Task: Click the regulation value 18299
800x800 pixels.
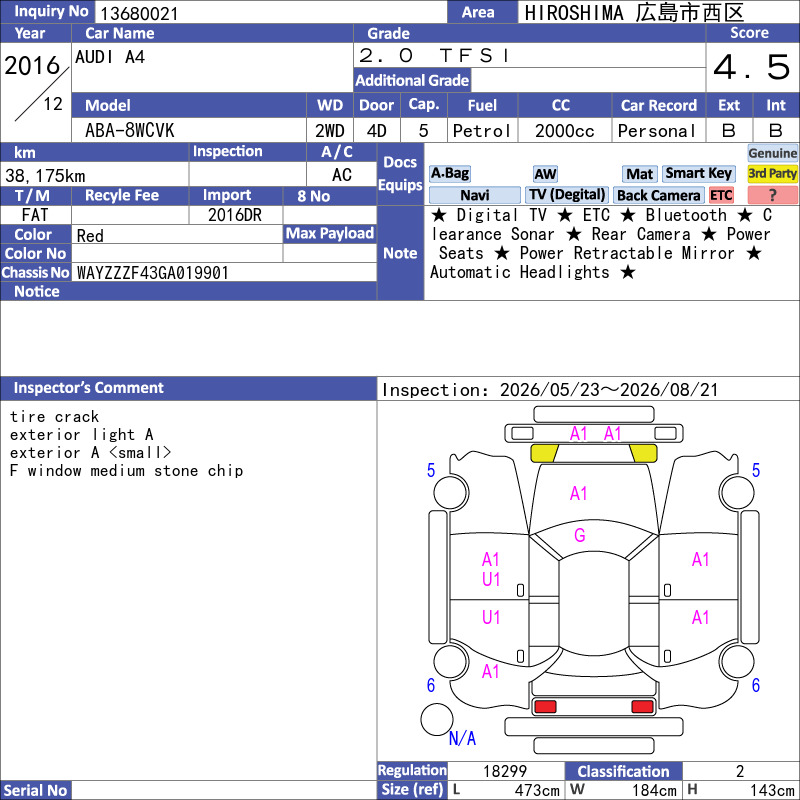Action: (x=505, y=771)
